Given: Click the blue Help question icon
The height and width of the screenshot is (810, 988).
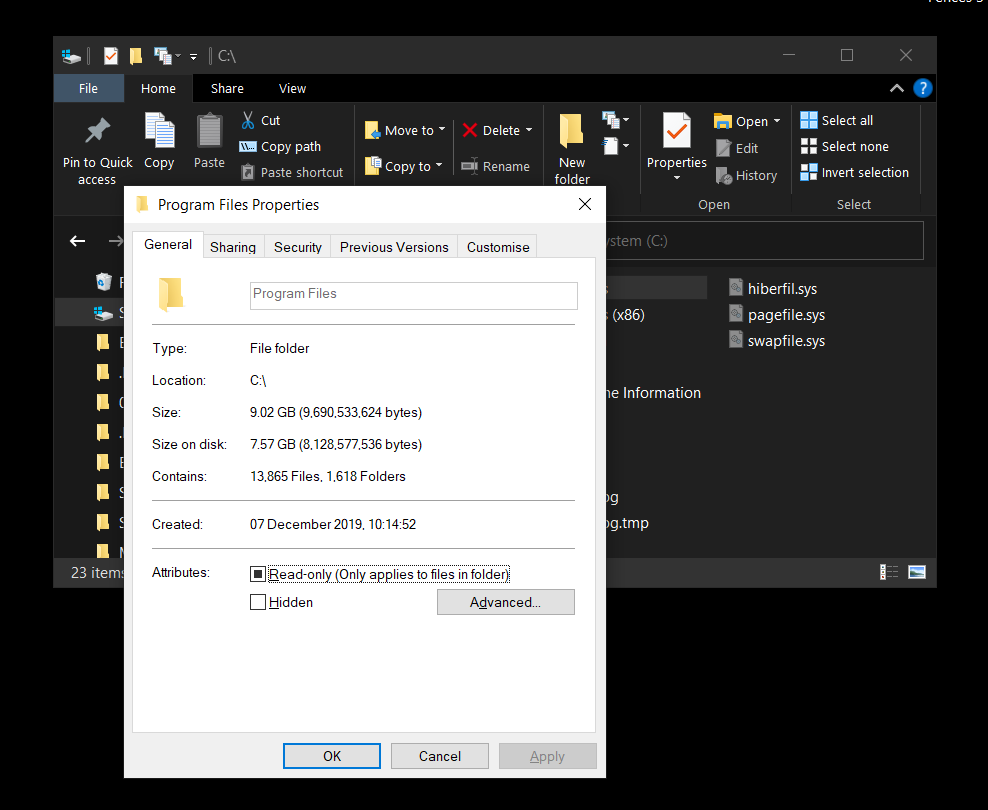Looking at the screenshot, I should 922,88.
